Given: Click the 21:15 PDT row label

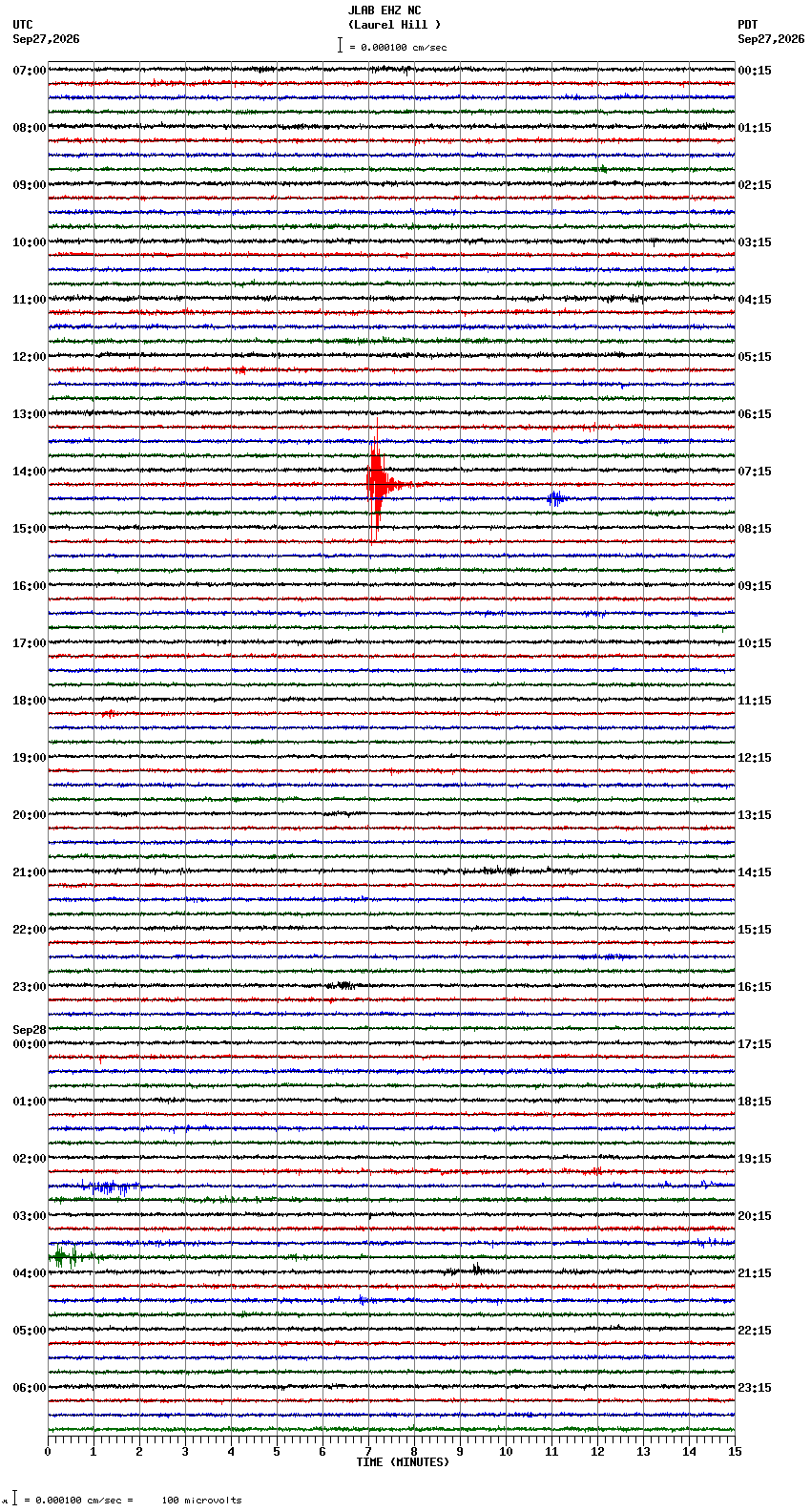Looking at the screenshot, I should tap(755, 1273).
